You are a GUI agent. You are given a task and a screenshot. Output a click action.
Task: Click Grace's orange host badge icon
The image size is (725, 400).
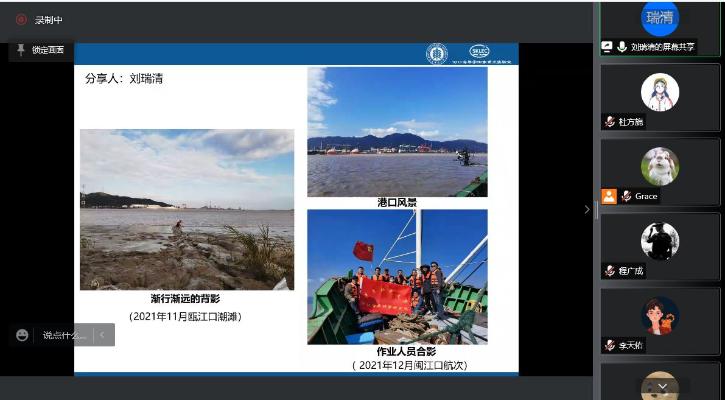(609, 197)
